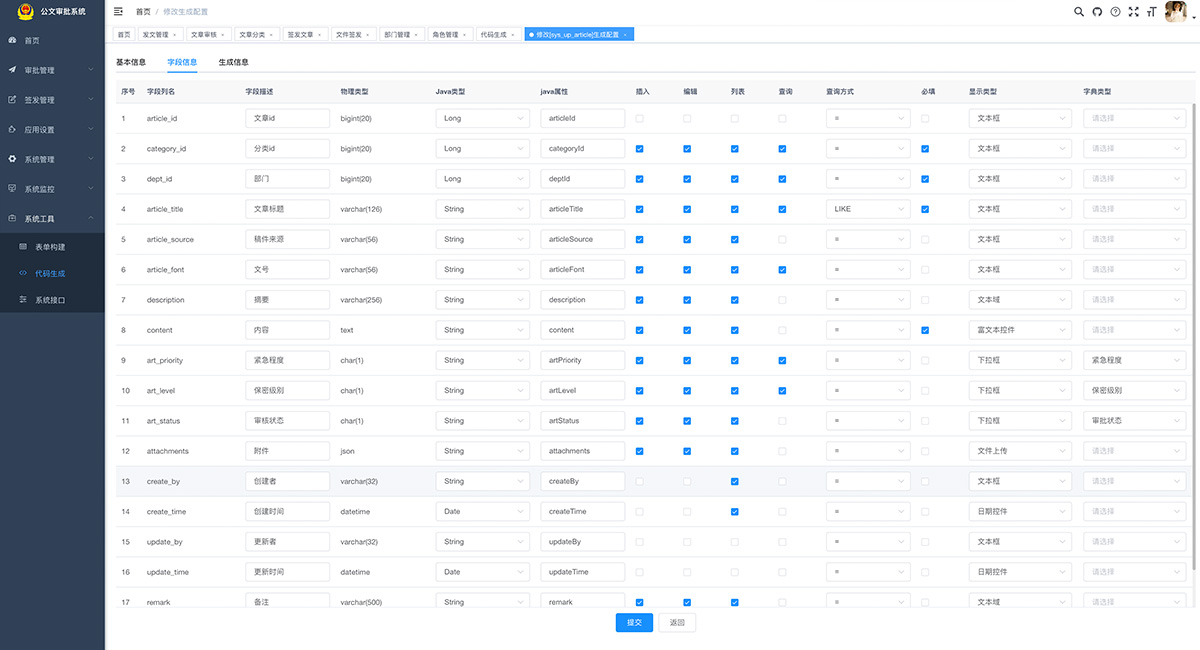The width and height of the screenshot is (1200, 650).
Task: Toggle fullscreen mode icon
Action: 1133,12
